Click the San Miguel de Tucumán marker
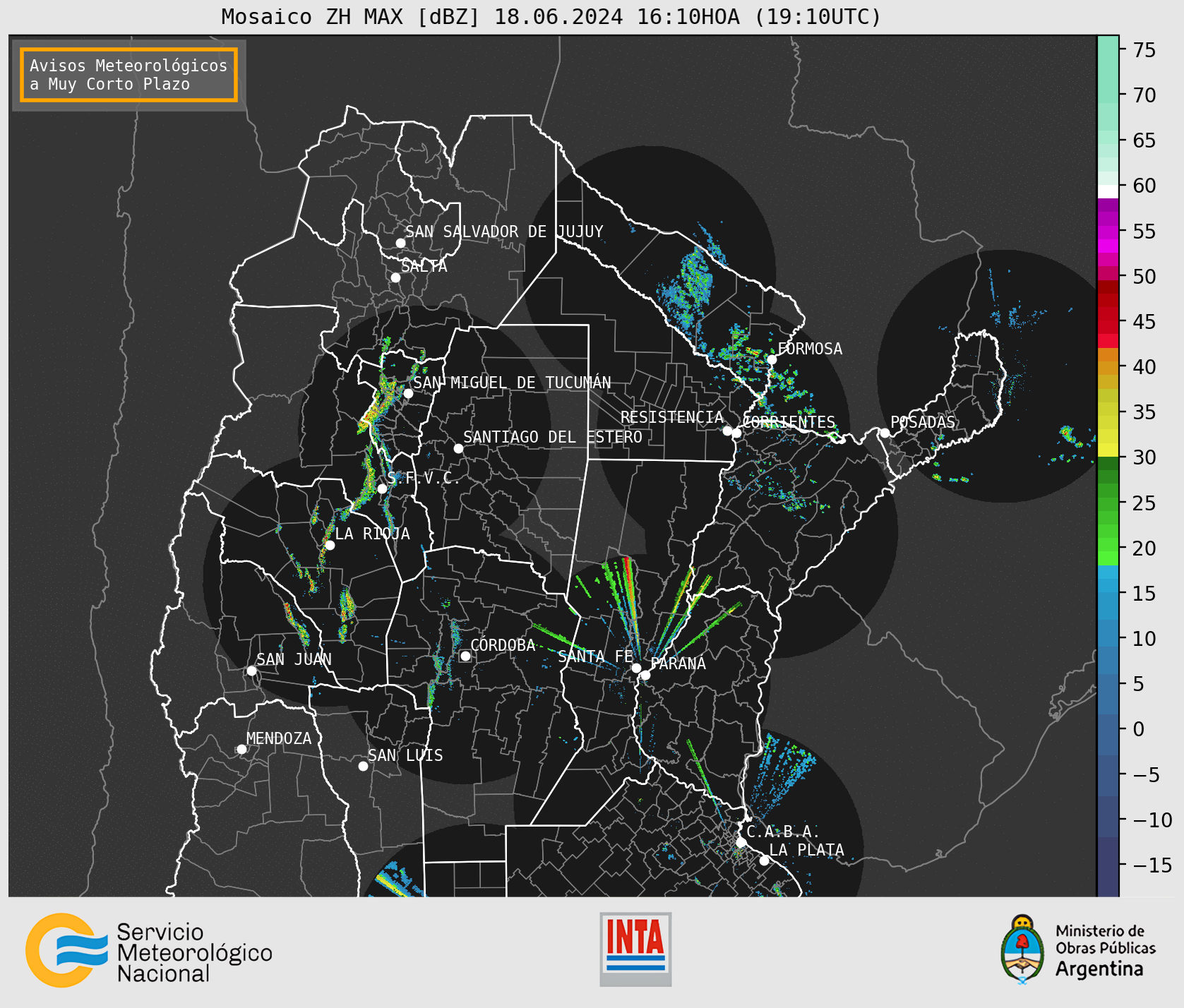Image resolution: width=1184 pixels, height=1008 pixels. click(408, 393)
